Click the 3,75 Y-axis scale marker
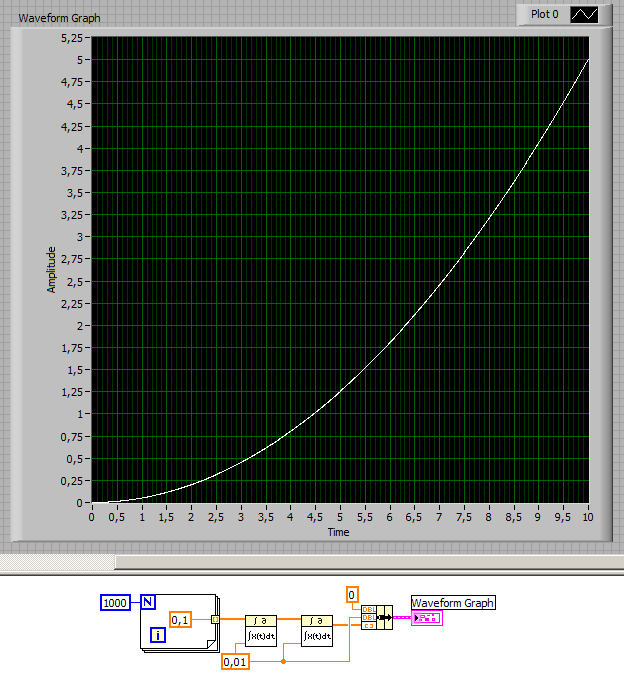 (72, 171)
